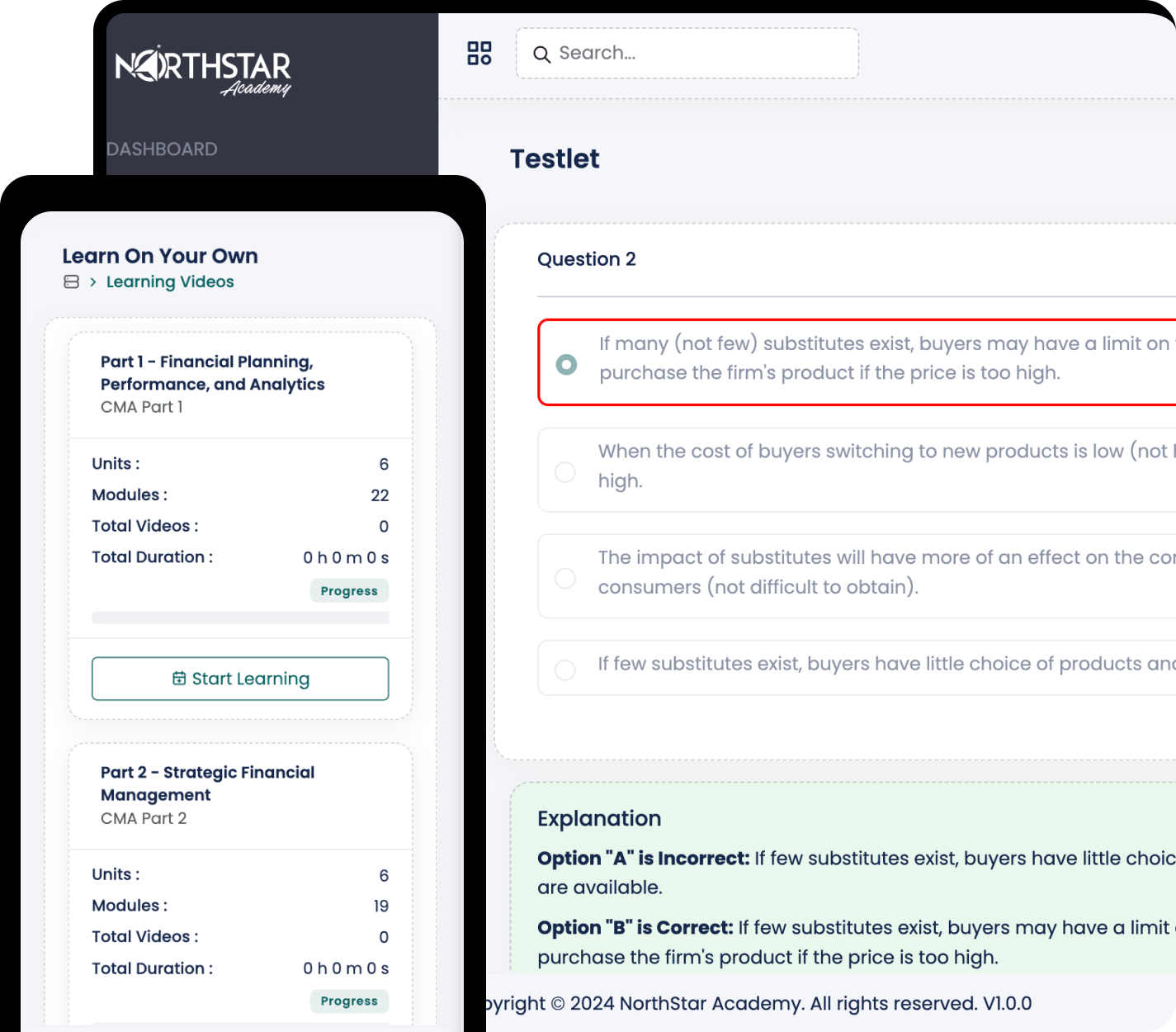The image size is (1176, 1032).
Task: Select the 'If many substitutes exist' radio option
Action: (566, 364)
